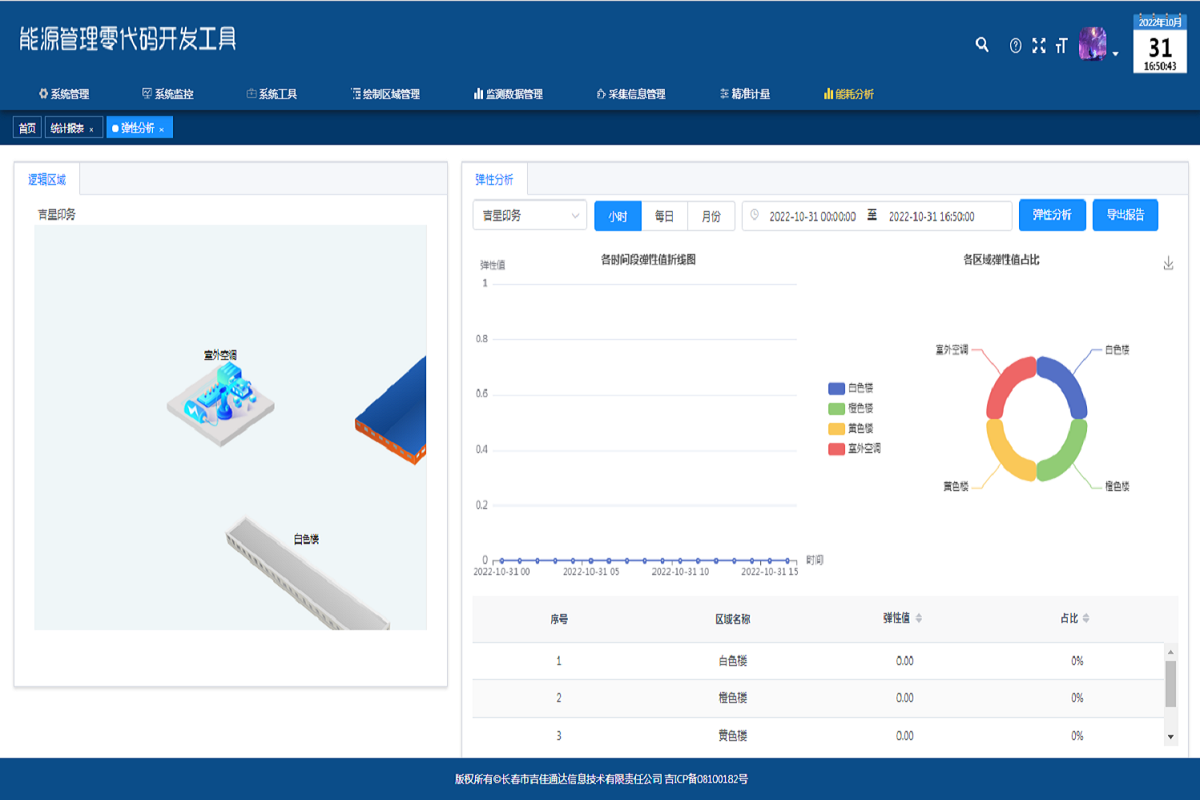The height and width of the screenshot is (800, 1200).
Task: Enter fullscreen using the expand icon
Action: tap(1039, 44)
